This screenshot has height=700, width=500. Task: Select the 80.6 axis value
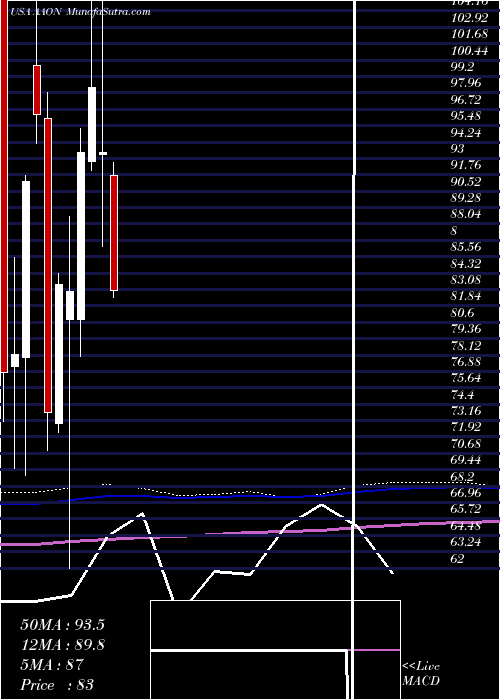(463, 313)
